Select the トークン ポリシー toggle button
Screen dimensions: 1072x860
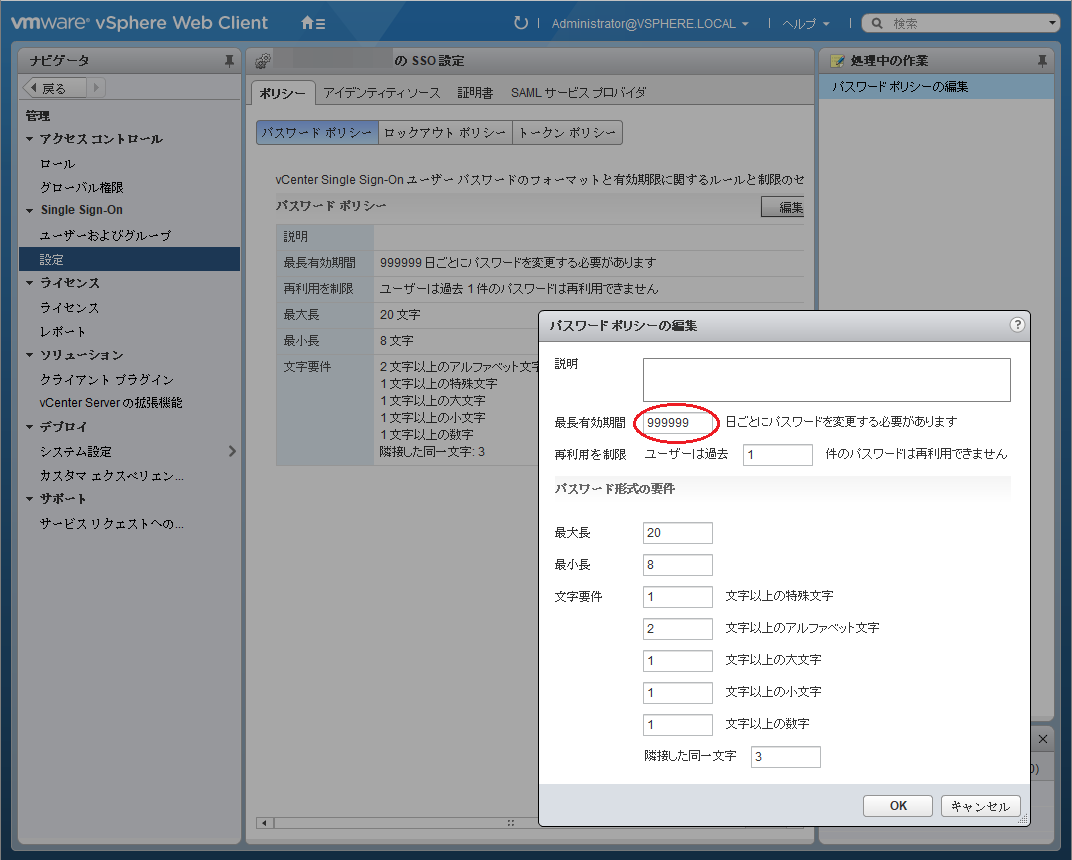567,132
